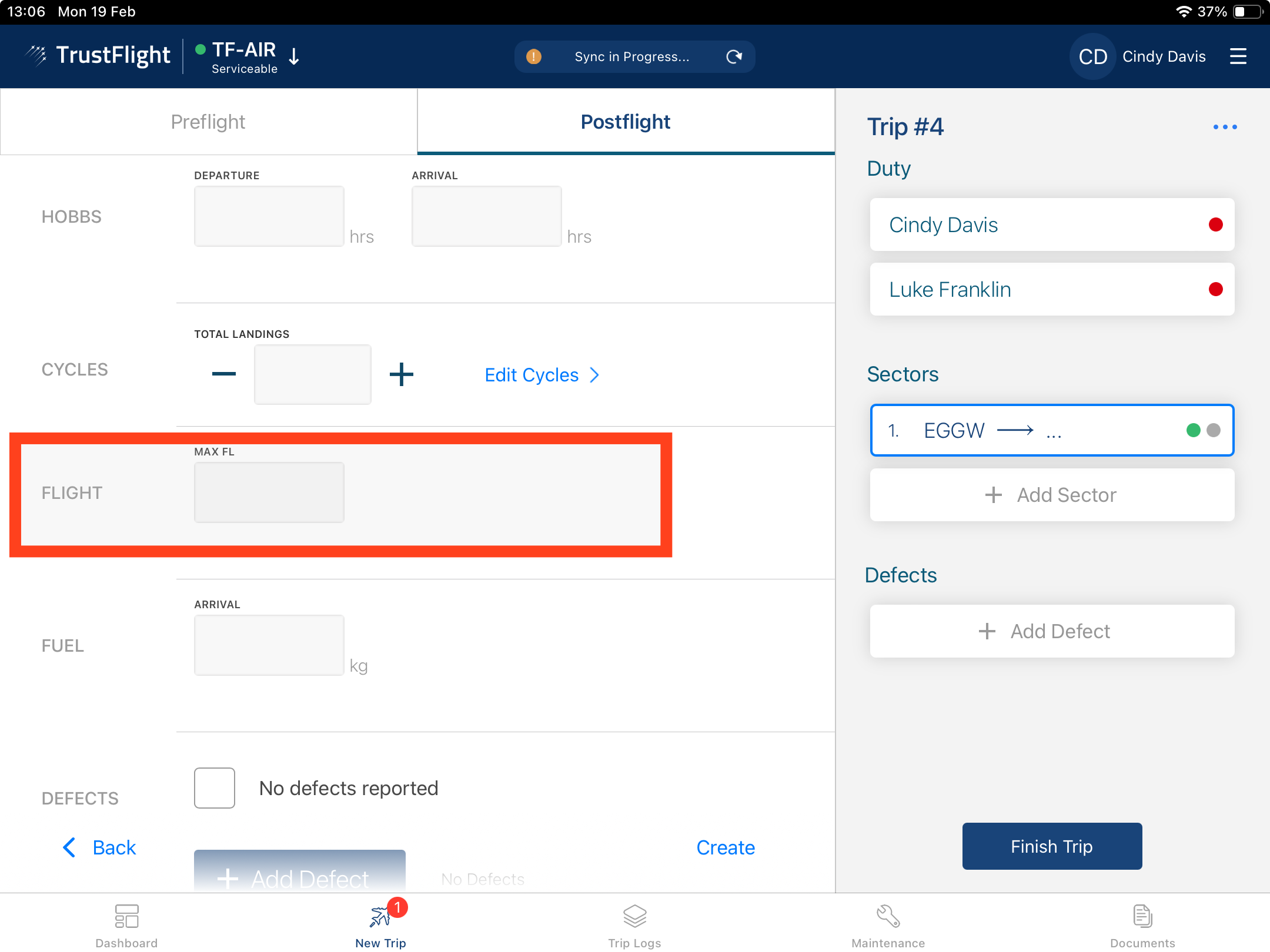Viewport: 1270px width, 952px height.
Task: Tap the orange sync warning icon
Action: coord(533,56)
